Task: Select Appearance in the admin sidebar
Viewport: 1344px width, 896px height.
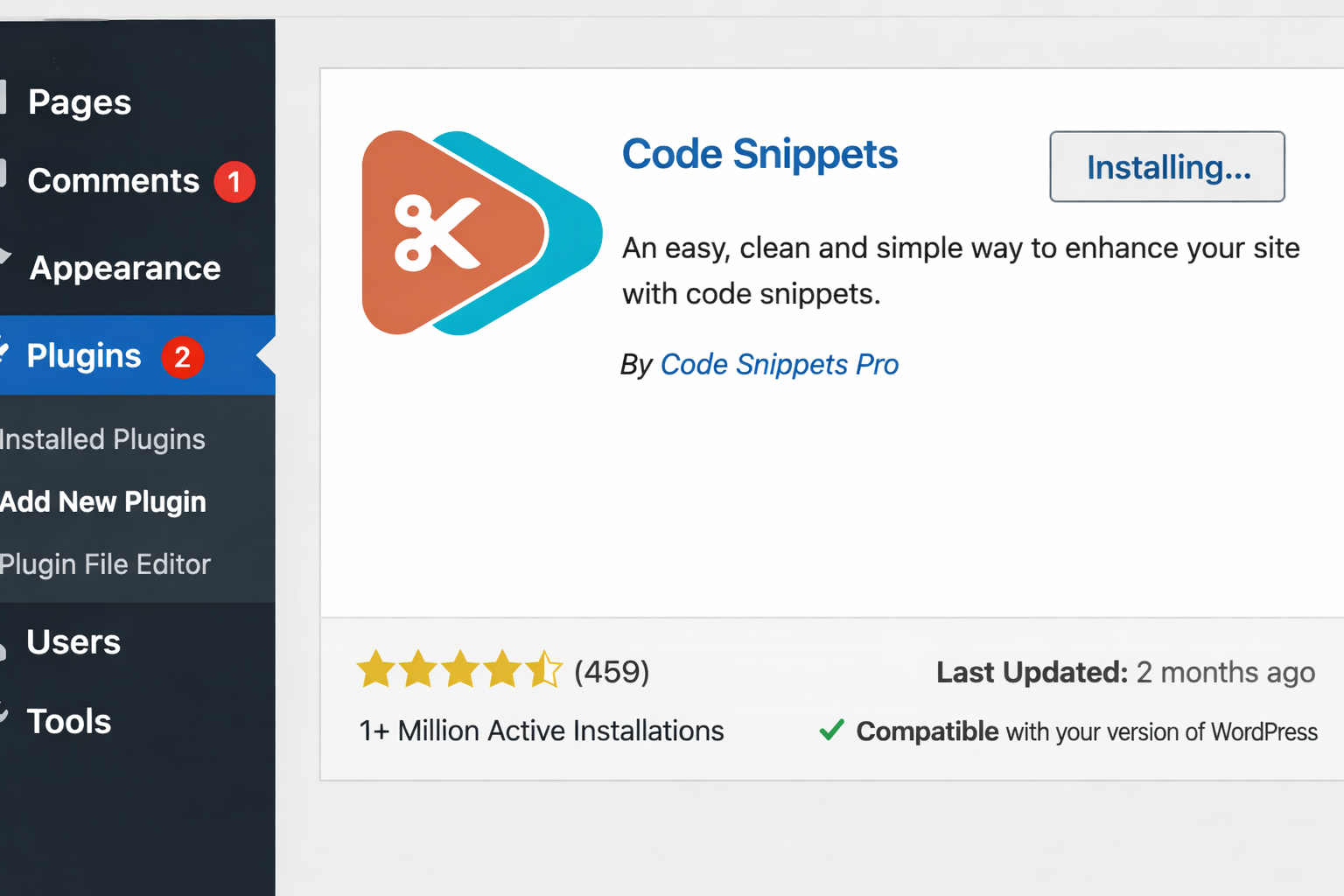Action: pyautogui.click(x=125, y=269)
